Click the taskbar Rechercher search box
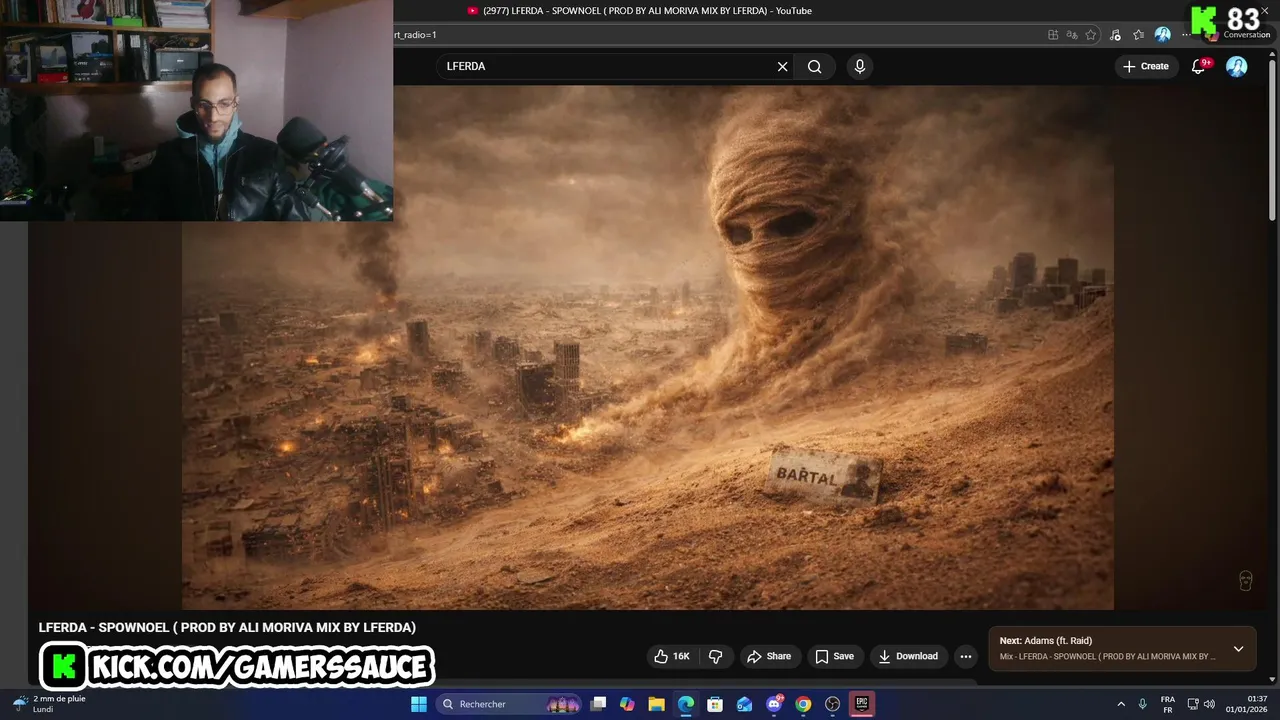1280x720 pixels. pyautogui.click(x=511, y=704)
